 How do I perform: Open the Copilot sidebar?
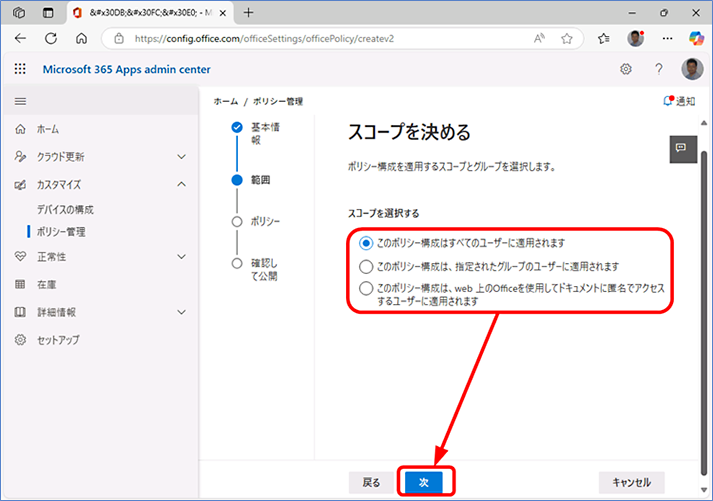696,39
